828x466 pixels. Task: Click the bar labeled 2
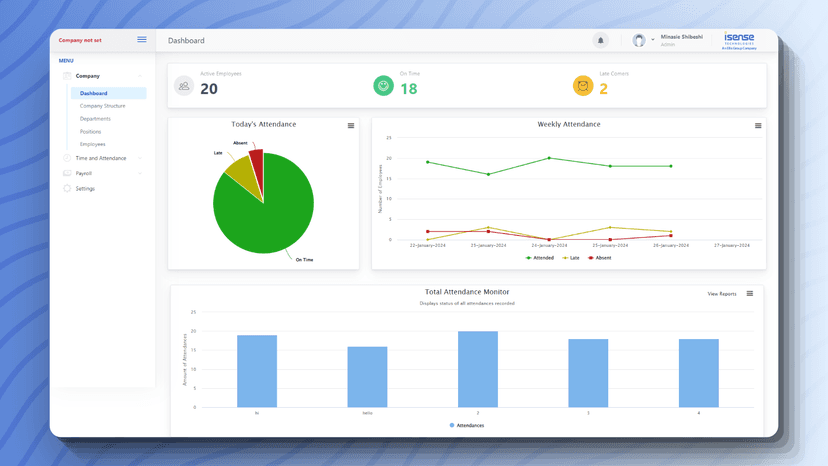point(477,369)
